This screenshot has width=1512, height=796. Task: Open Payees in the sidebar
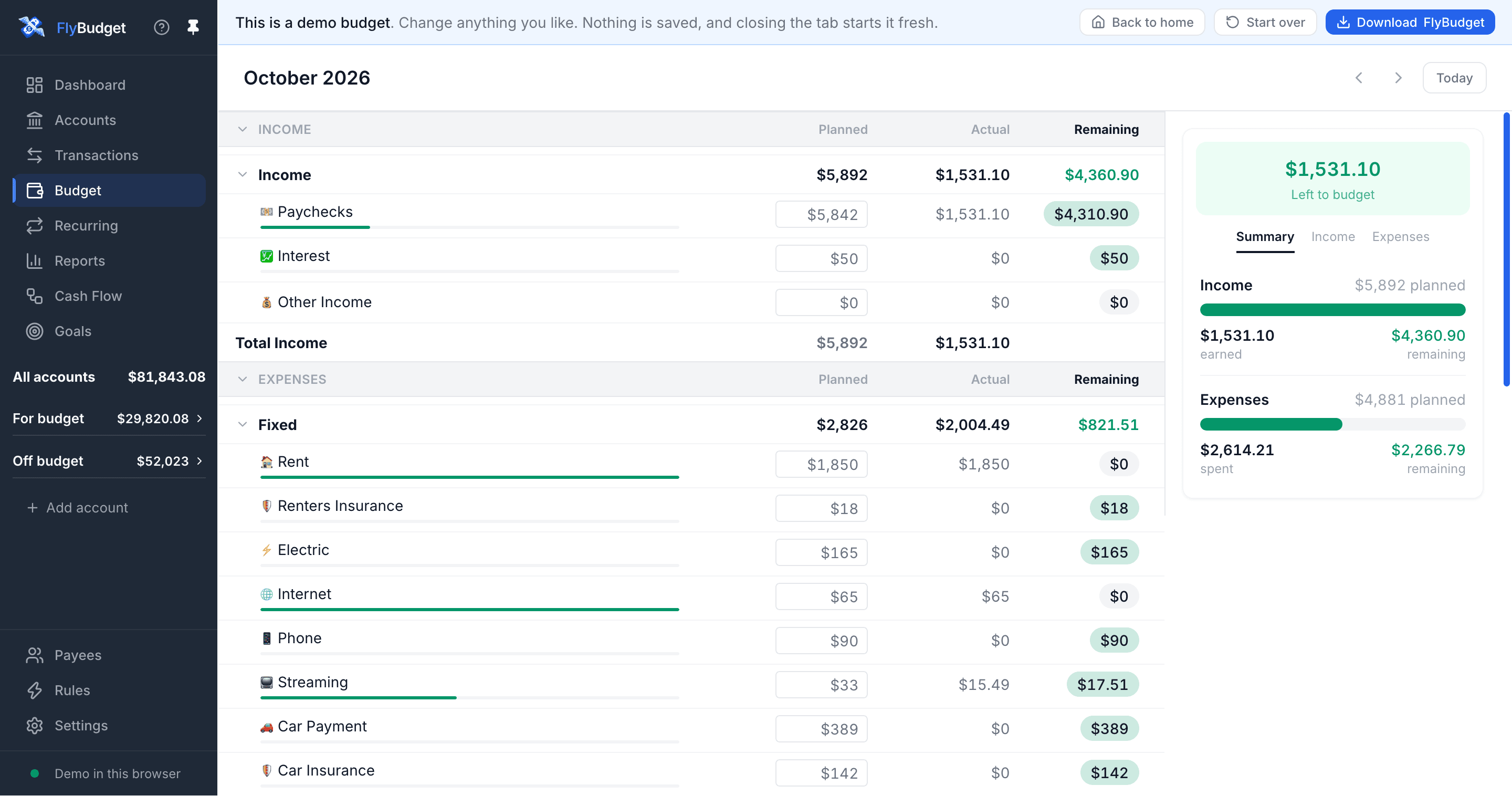point(109,655)
